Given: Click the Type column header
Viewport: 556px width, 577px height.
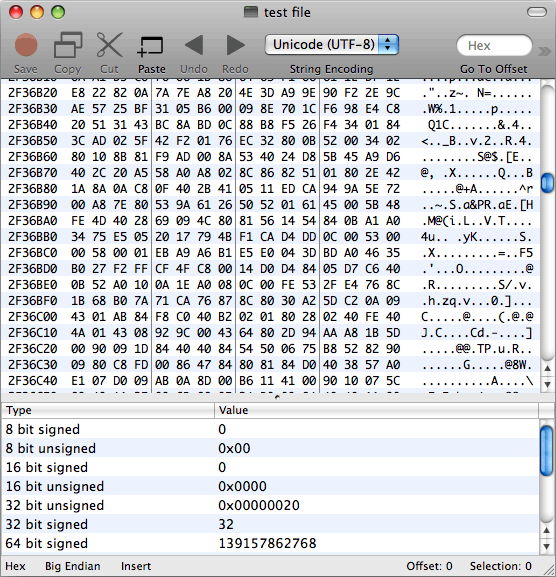Looking at the screenshot, I should coord(108,410).
